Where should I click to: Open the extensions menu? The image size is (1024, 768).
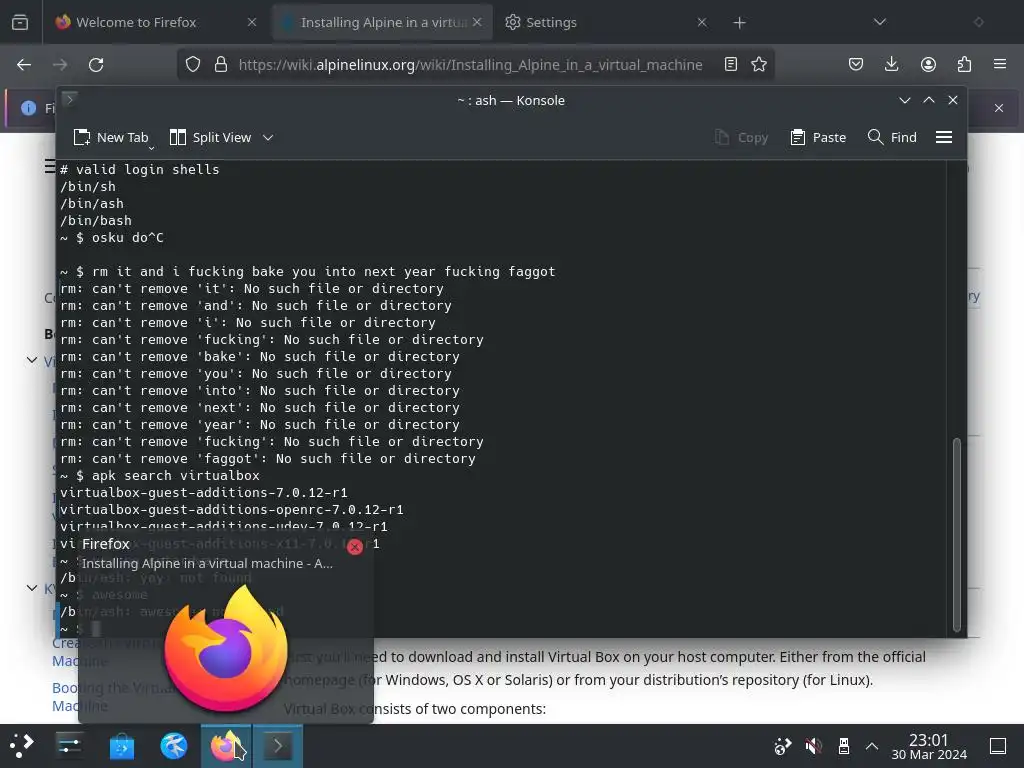964,64
